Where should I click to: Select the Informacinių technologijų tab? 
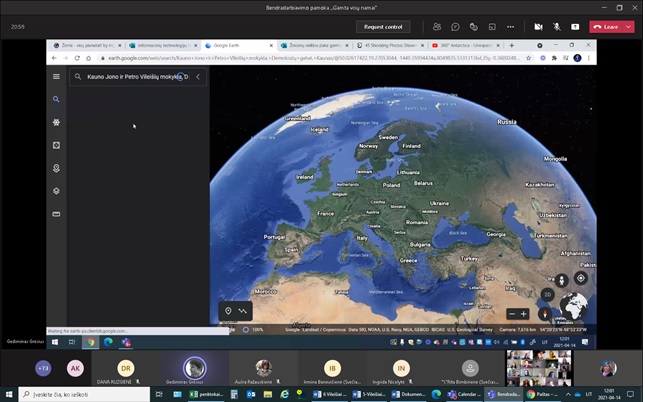(x=163, y=46)
